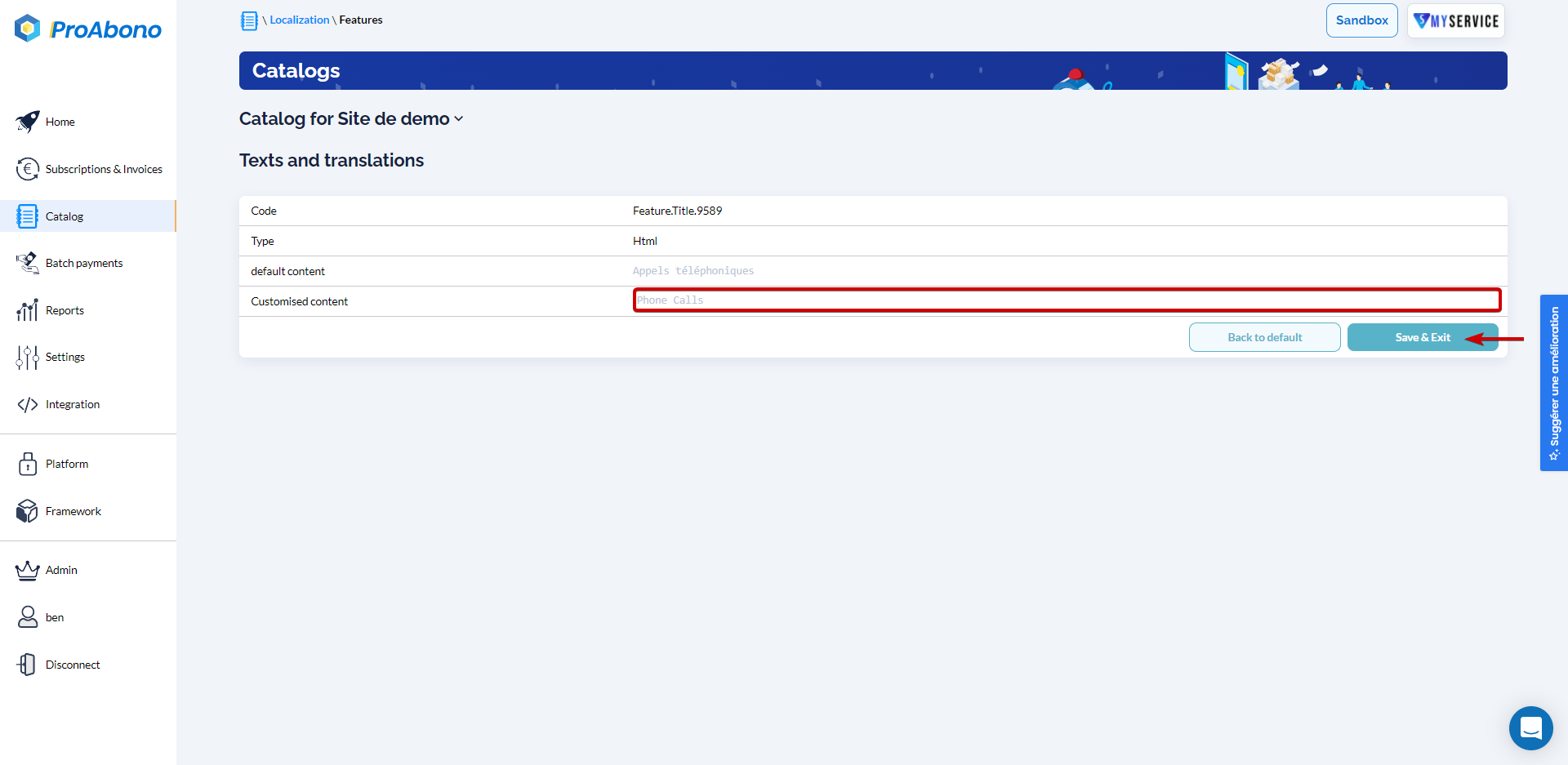The height and width of the screenshot is (765, 1568).
Task: Click the default content Appels téléphoniques field
Action: click(x=693, y=271)
